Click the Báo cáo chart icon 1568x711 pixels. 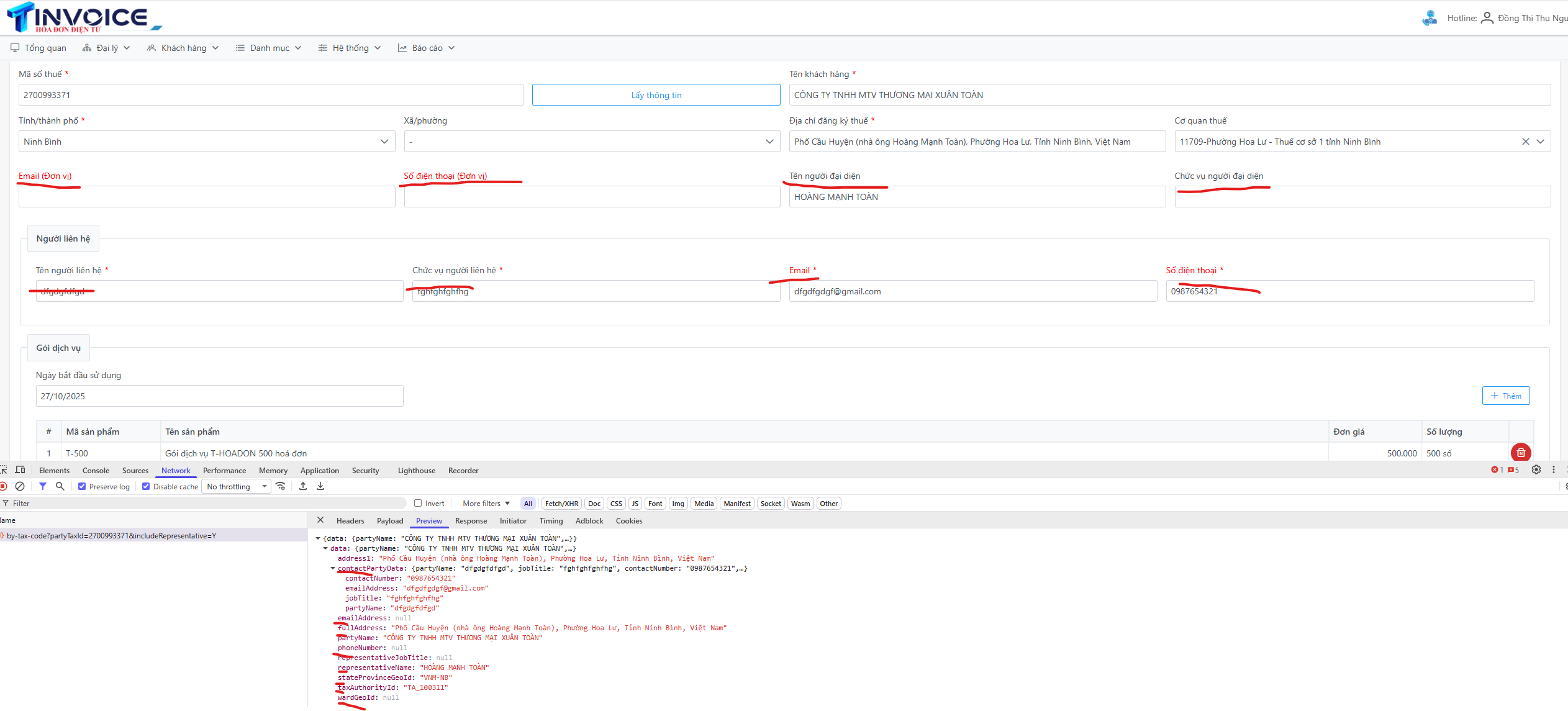[x=402, y=48]
